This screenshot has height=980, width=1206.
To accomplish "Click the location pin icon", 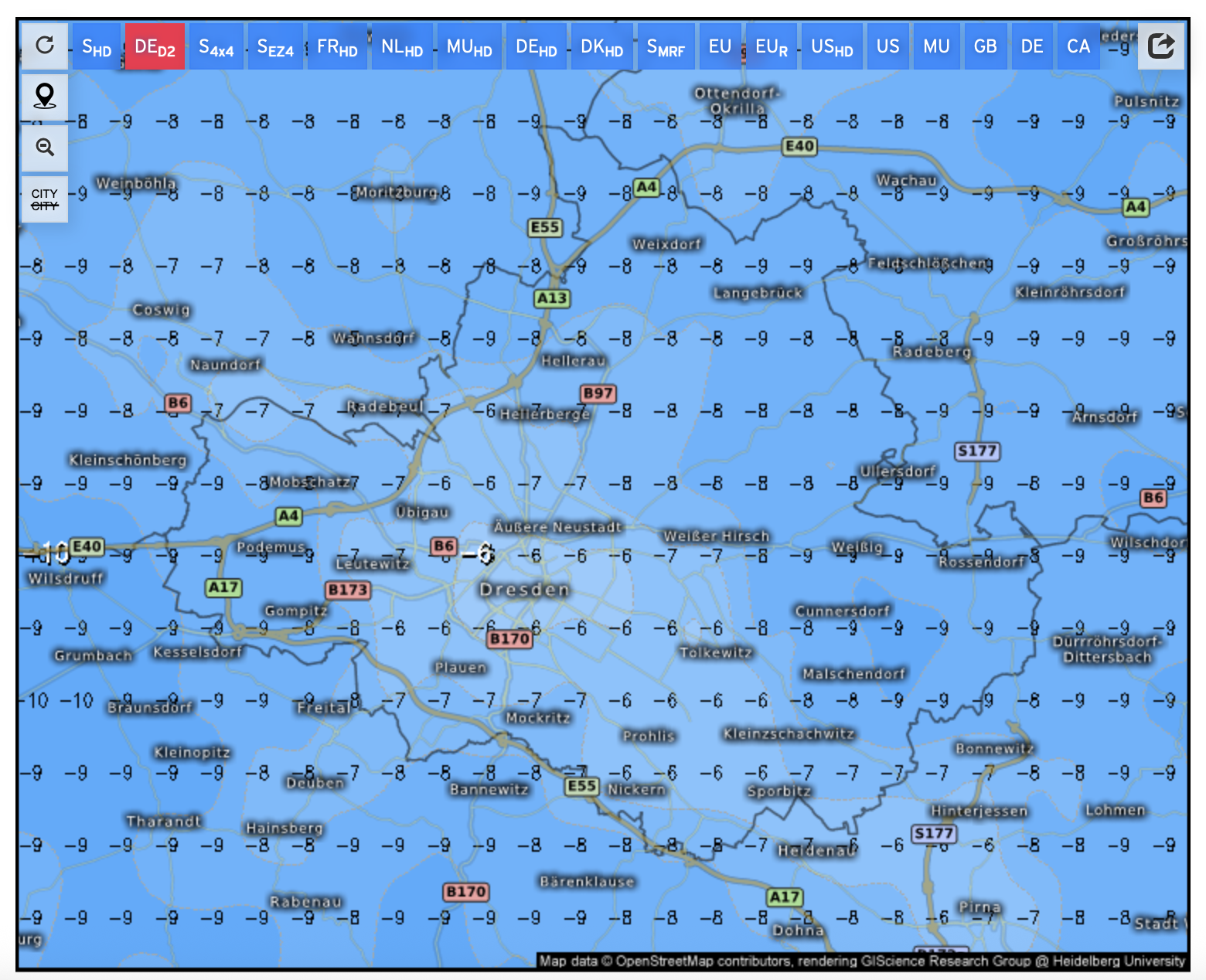I will pyautogui.click(x=45, y=97).
